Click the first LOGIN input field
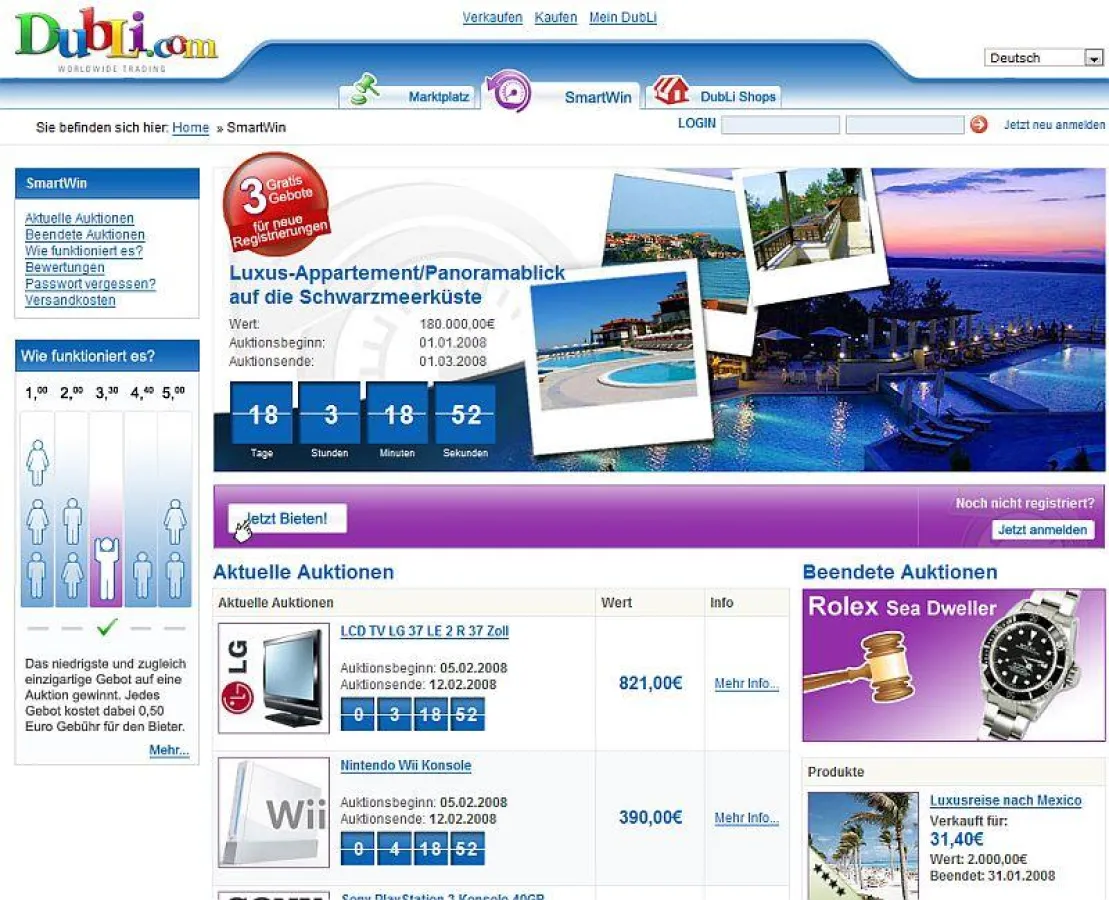The image size is (1109, 900). [x=780, y=125]
